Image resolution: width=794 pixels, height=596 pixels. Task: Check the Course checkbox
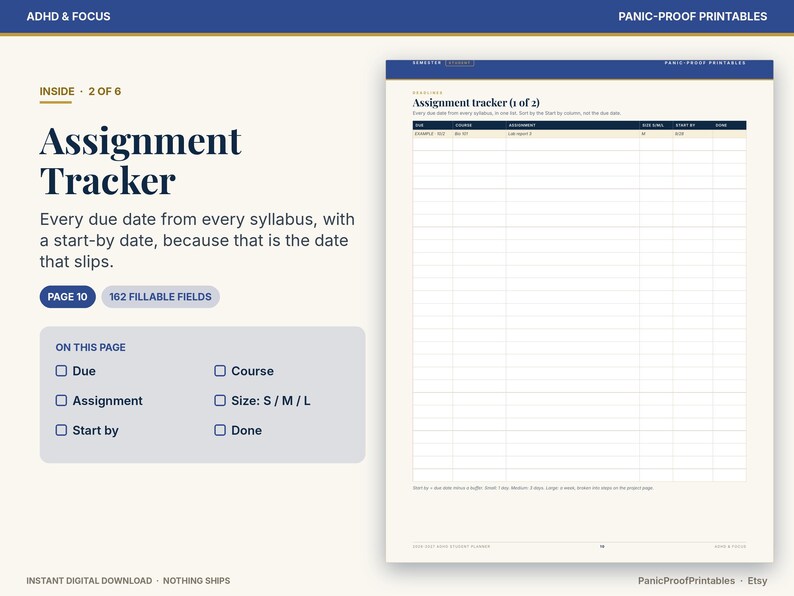tap(220, 371)
